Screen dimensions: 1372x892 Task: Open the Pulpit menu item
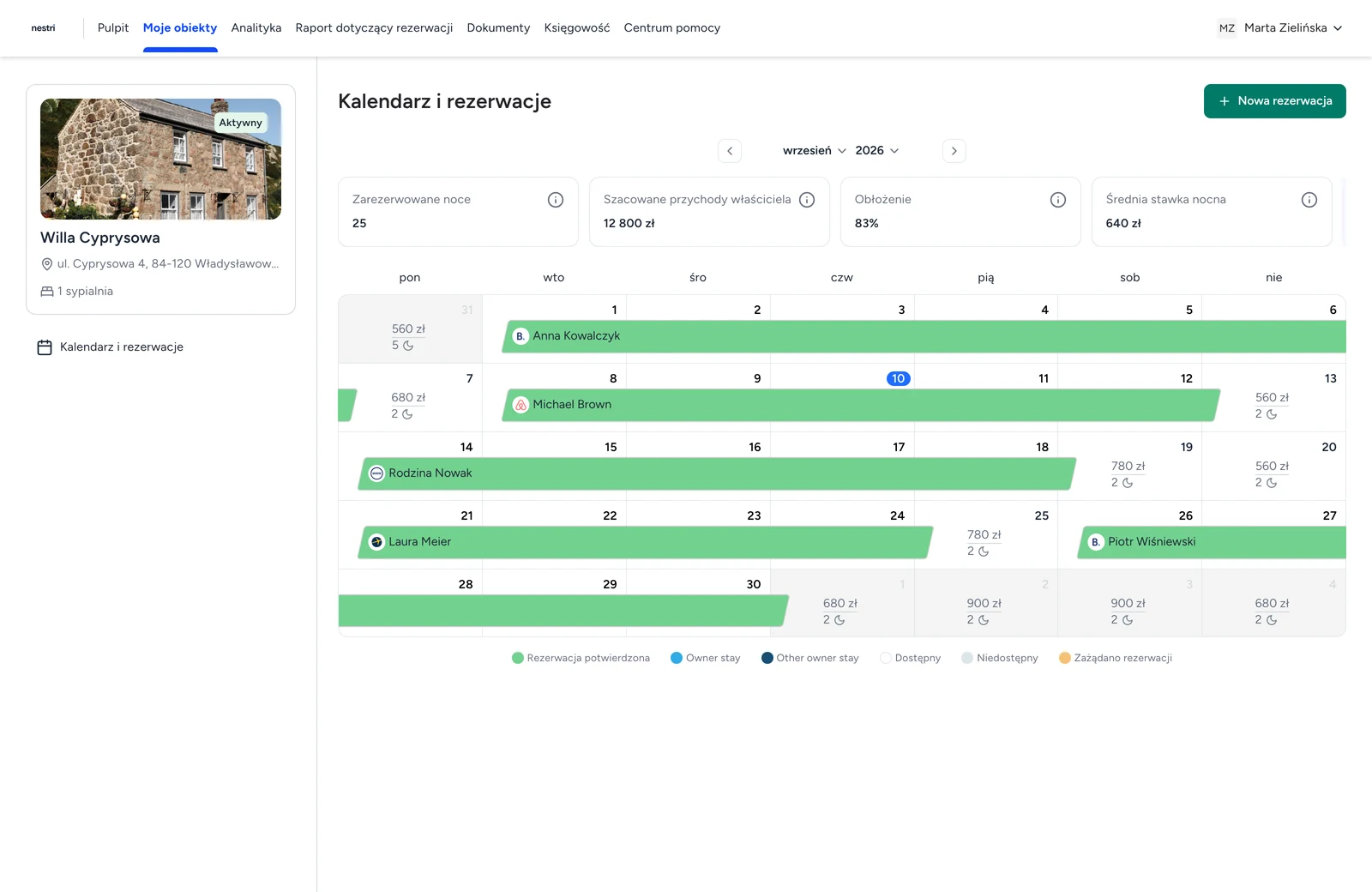click(113, 28)
